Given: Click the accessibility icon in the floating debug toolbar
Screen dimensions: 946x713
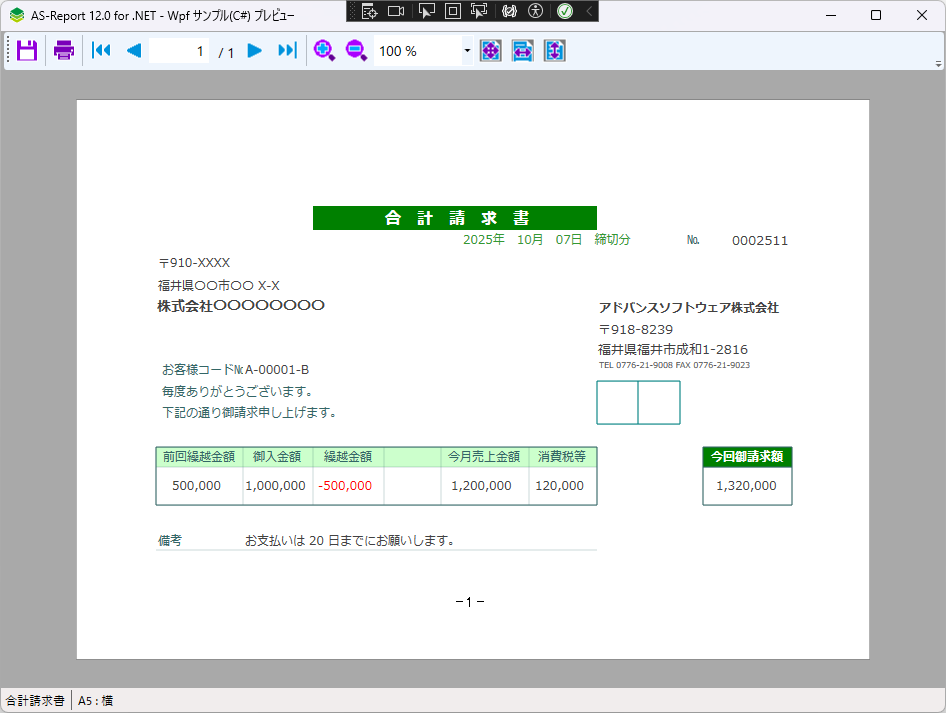Looking at the screenshot, I should click(536, 11).
